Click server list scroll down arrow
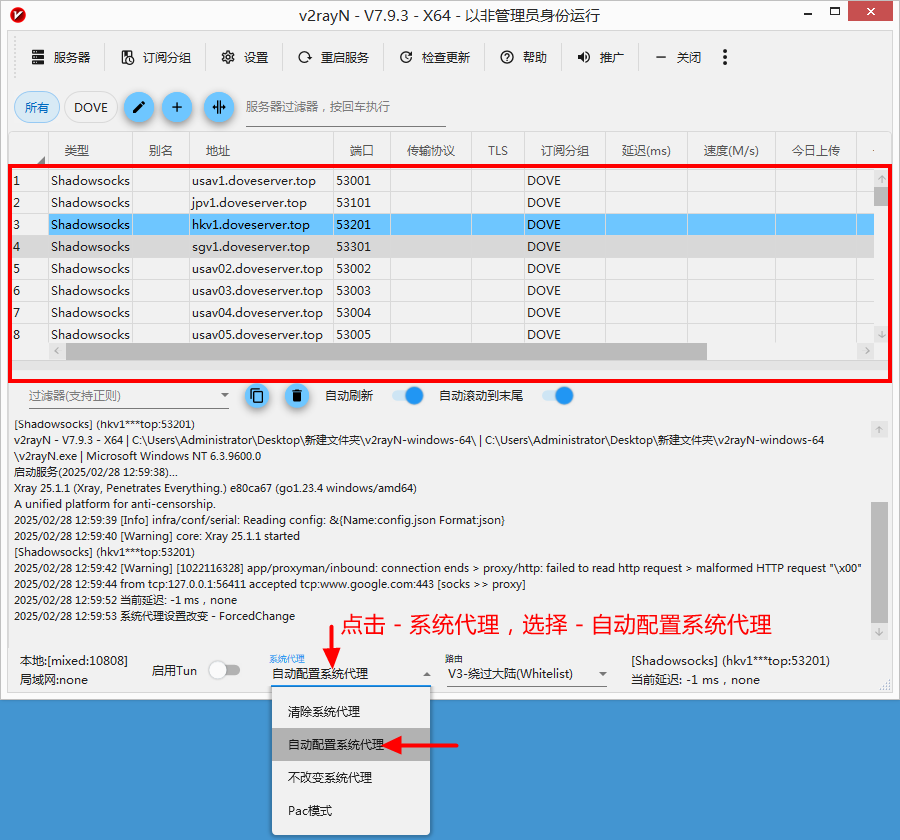900x840 pixels. coord(882,334)
